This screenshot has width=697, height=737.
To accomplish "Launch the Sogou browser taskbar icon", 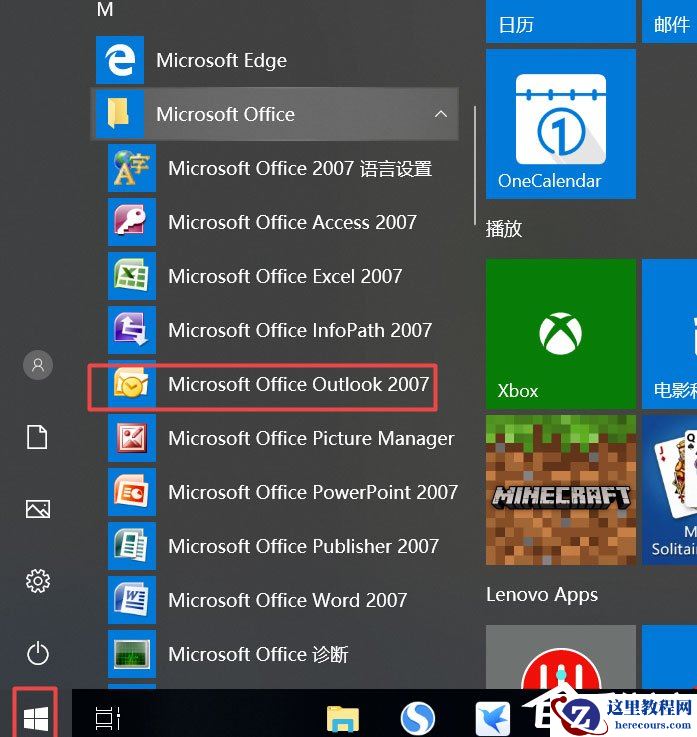I will (x=417, y=718).
